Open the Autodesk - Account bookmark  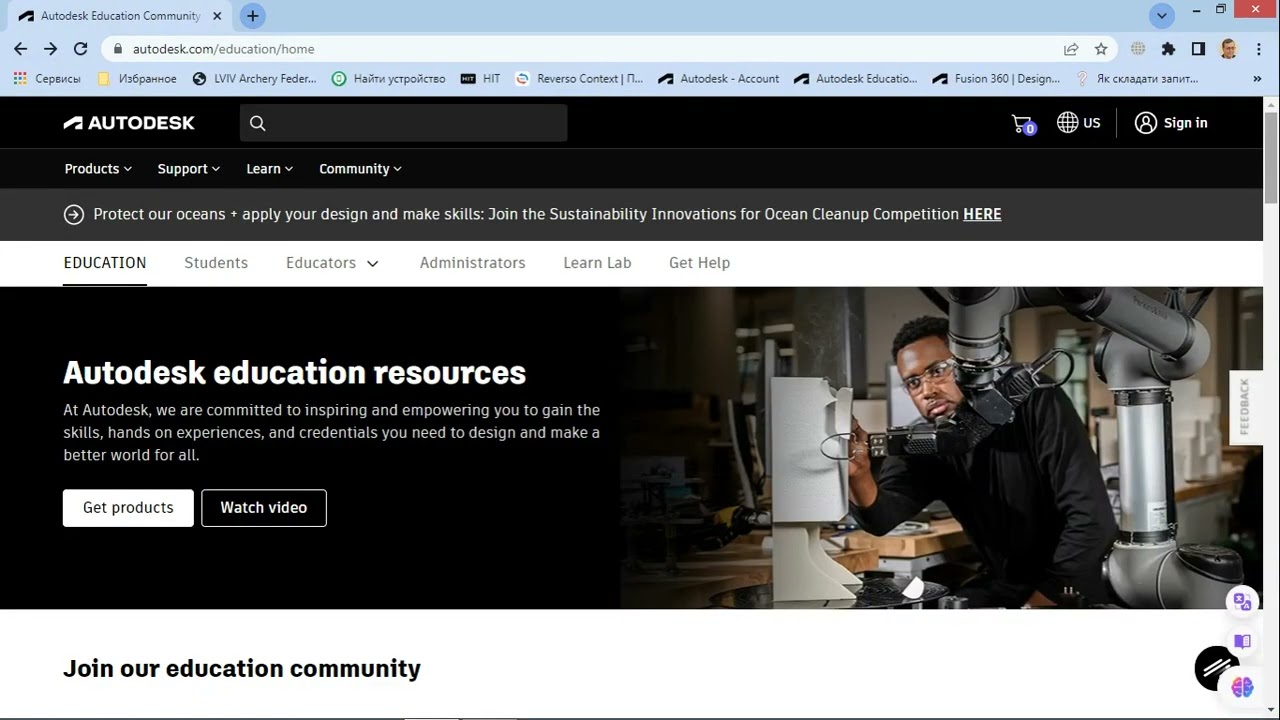(x=719, y=78)
